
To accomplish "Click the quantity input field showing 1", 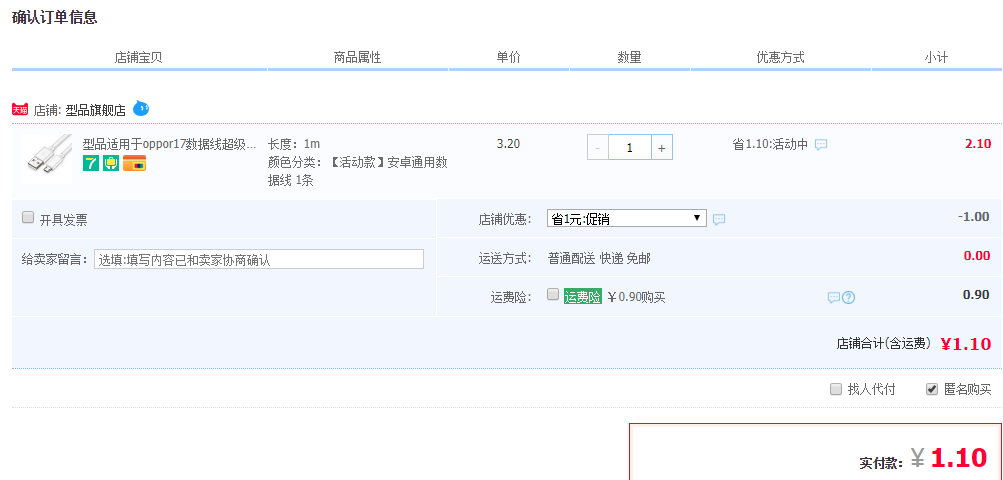I will 629,148.
